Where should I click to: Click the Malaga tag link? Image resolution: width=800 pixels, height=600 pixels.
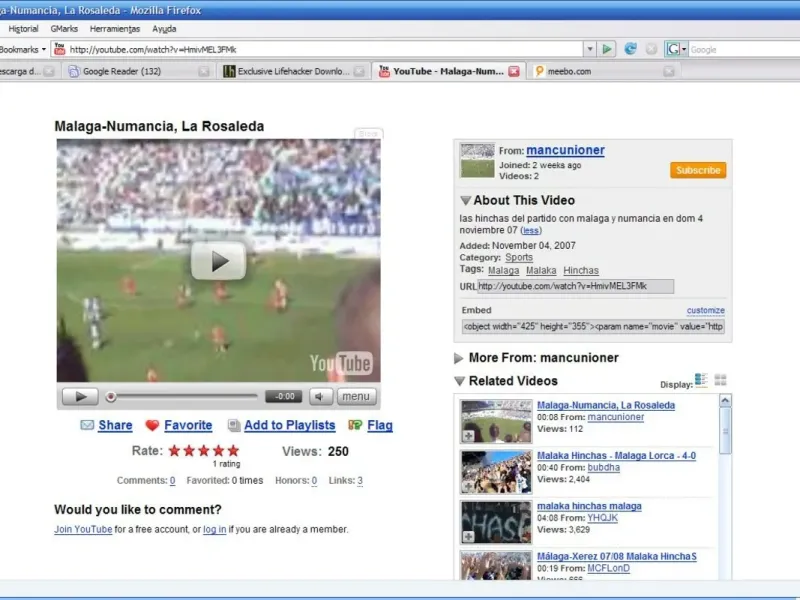click(x=503, y=270)
